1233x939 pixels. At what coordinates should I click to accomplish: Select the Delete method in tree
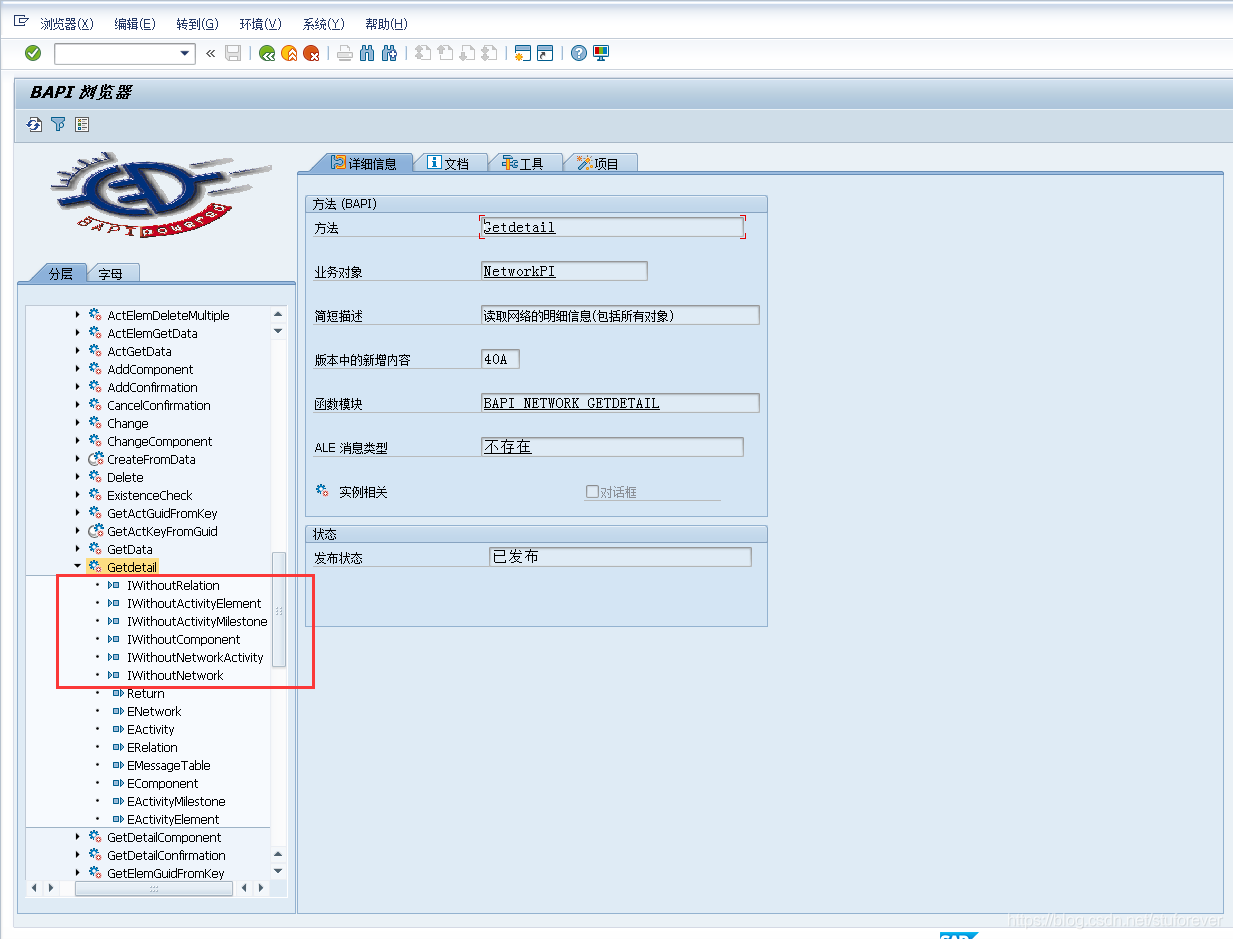pyautogui.click(x=125, y=477)
